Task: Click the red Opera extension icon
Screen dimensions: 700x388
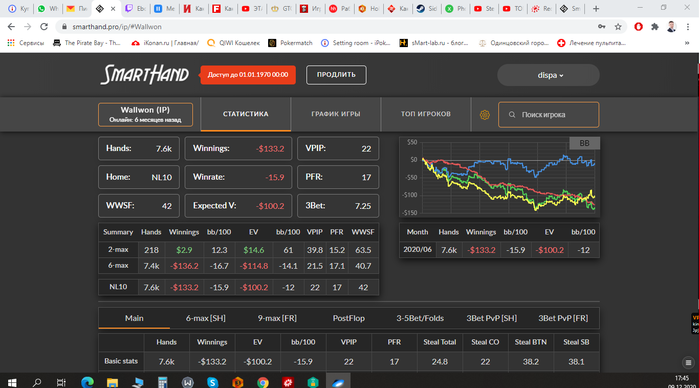Action: coord(638,27)
